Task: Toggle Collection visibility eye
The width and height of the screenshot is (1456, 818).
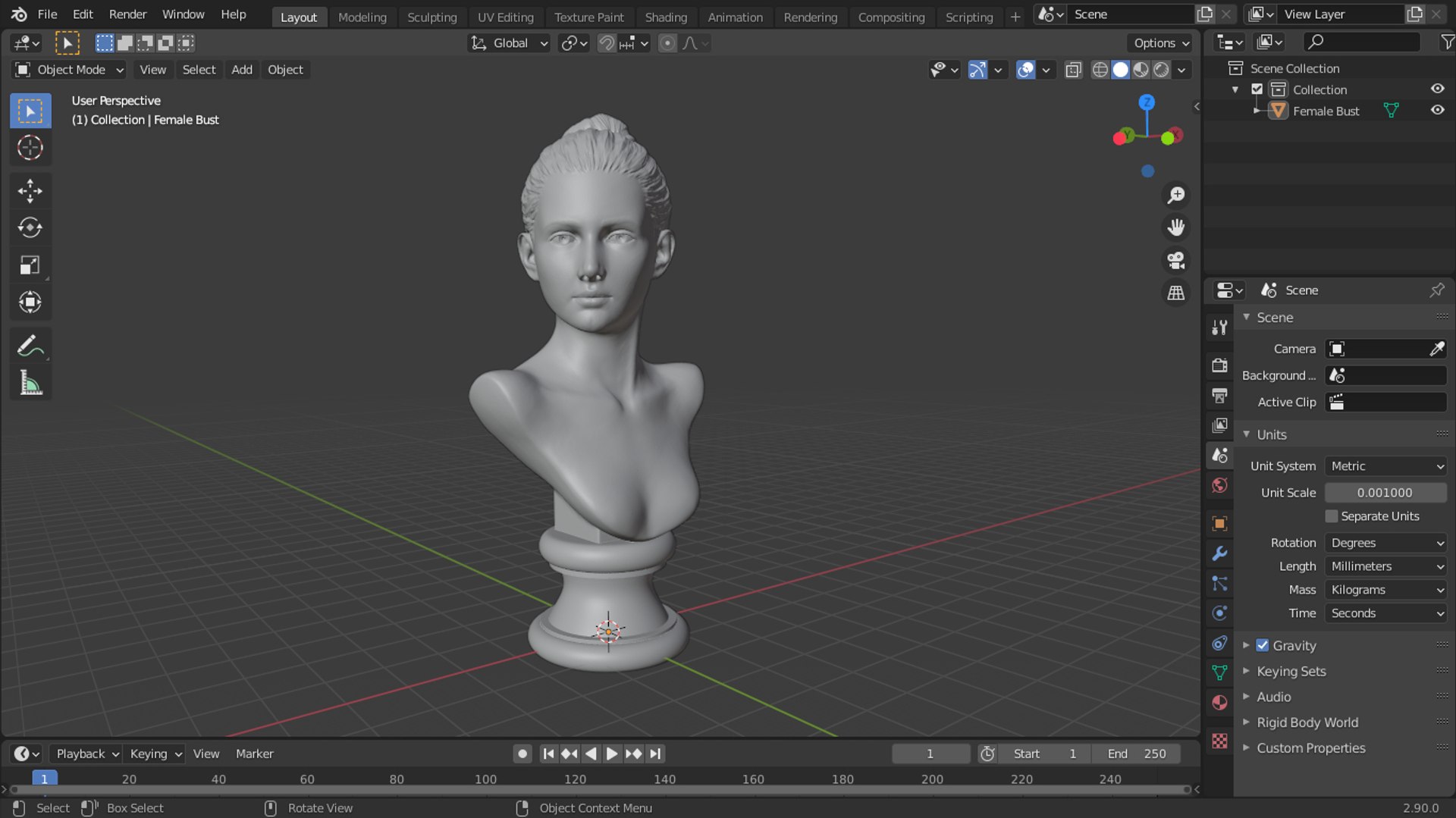Action: (1437, 89)
